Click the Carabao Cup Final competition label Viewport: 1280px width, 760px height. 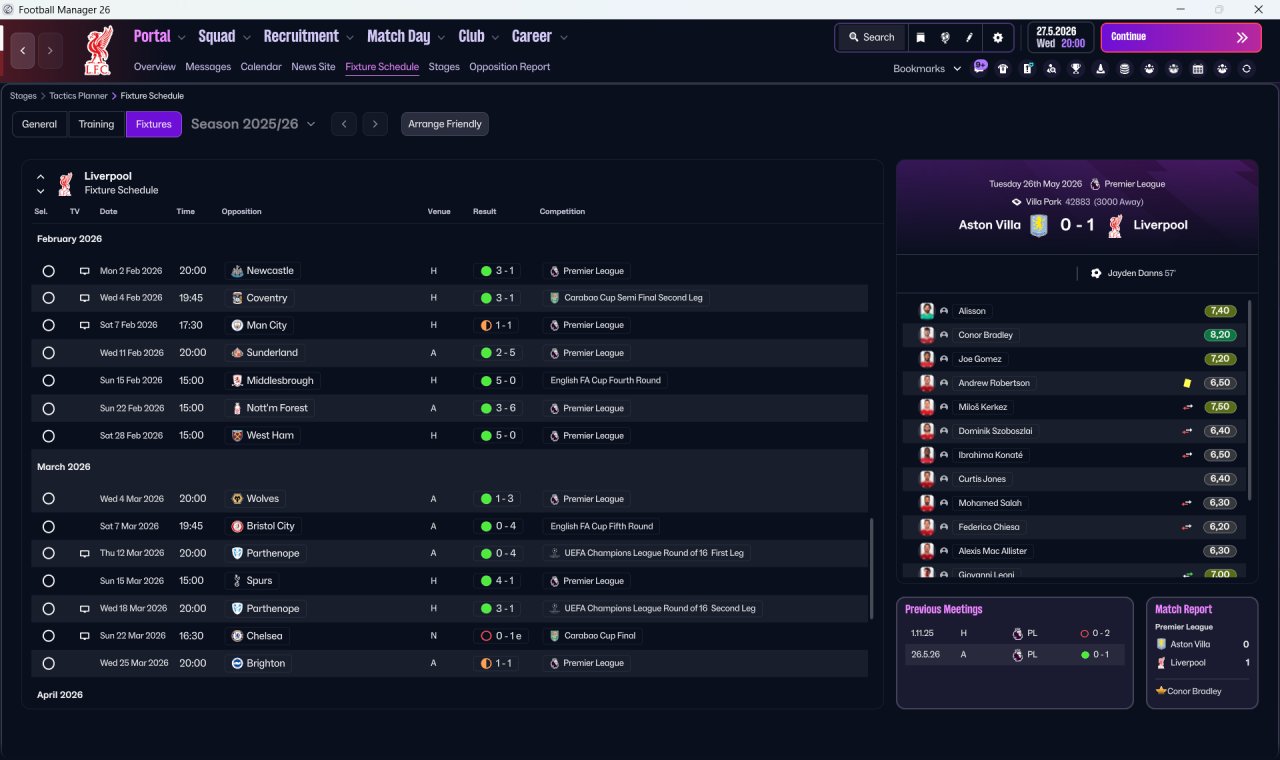tap(593, 636)
